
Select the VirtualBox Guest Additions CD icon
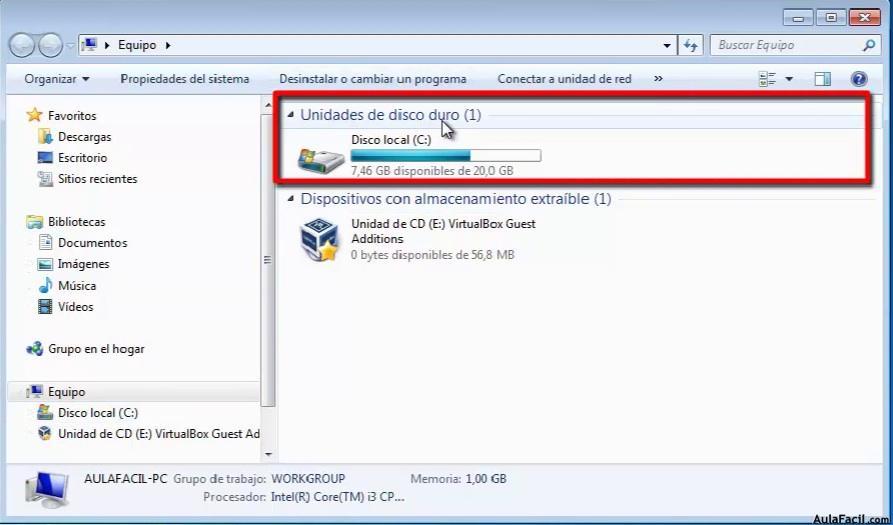click(319, 240)
